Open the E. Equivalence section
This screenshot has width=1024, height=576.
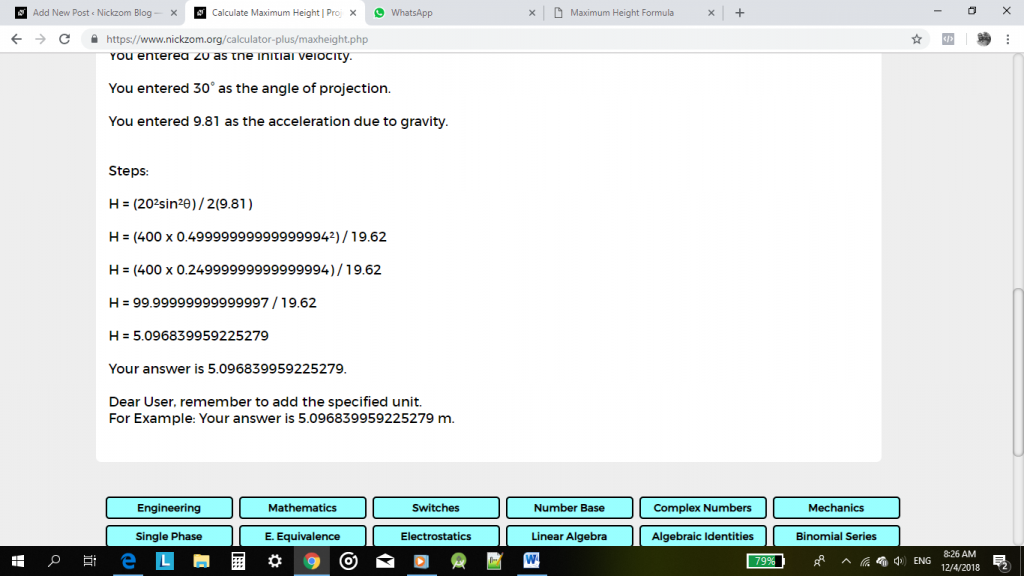coord(302,536)
